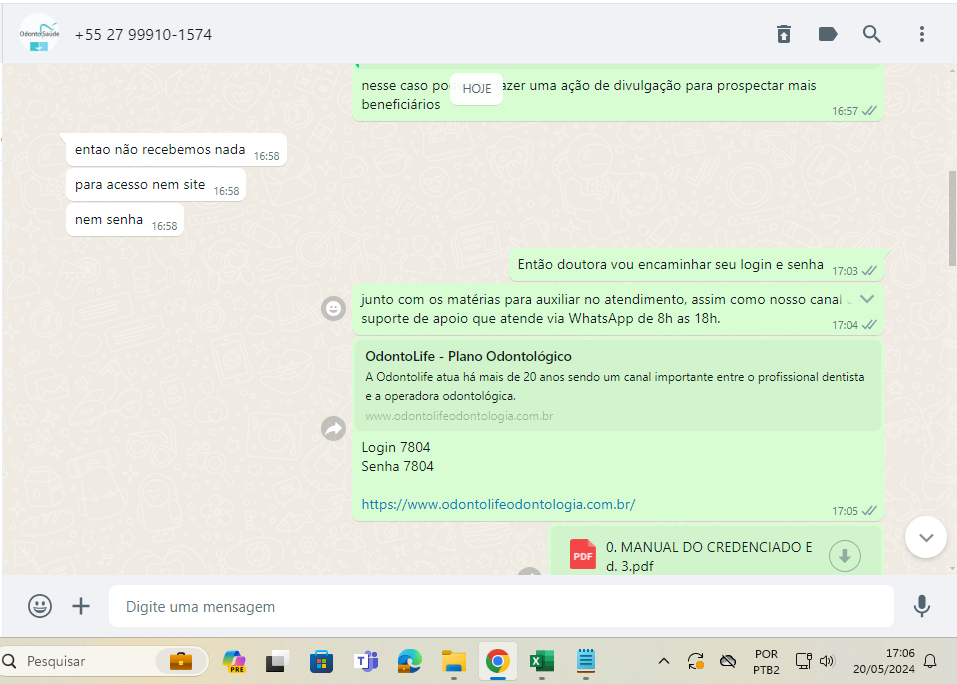Viewport: 957px width, 684px height.
Task: Forward the OdontoLife link message
Action: (333, 428)
